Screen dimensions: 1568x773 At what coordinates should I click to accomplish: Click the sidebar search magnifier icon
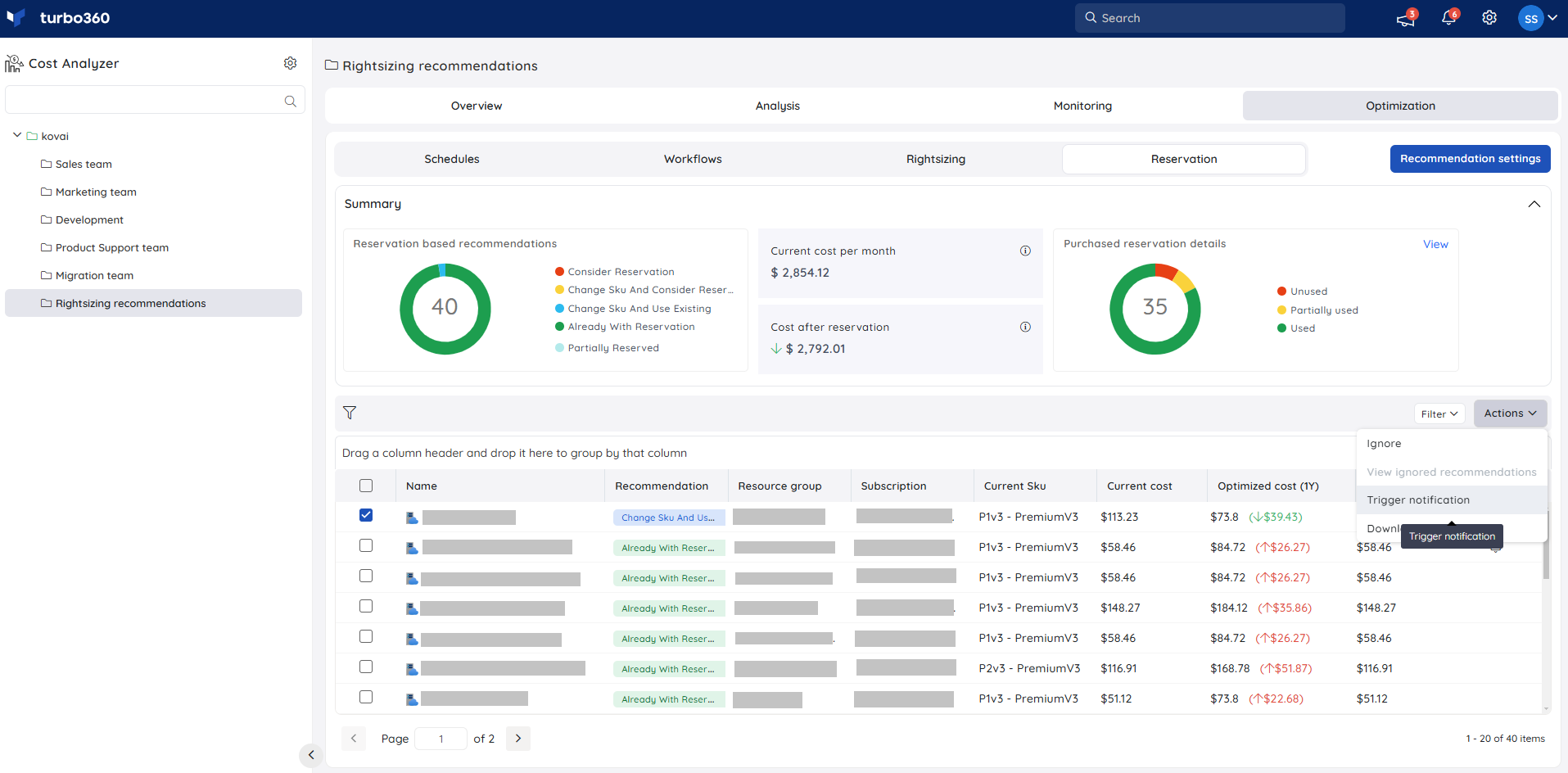click(x=290, y=101)
